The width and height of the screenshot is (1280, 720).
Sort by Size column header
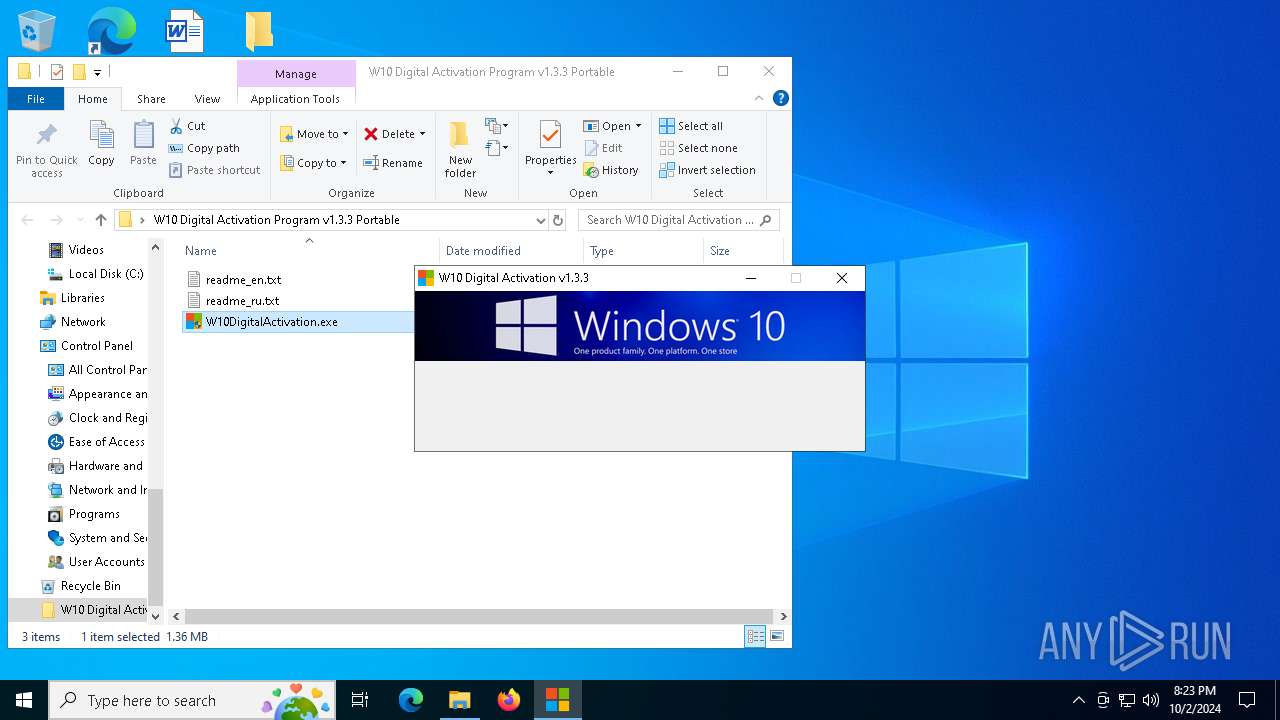(x=720, y=251)
